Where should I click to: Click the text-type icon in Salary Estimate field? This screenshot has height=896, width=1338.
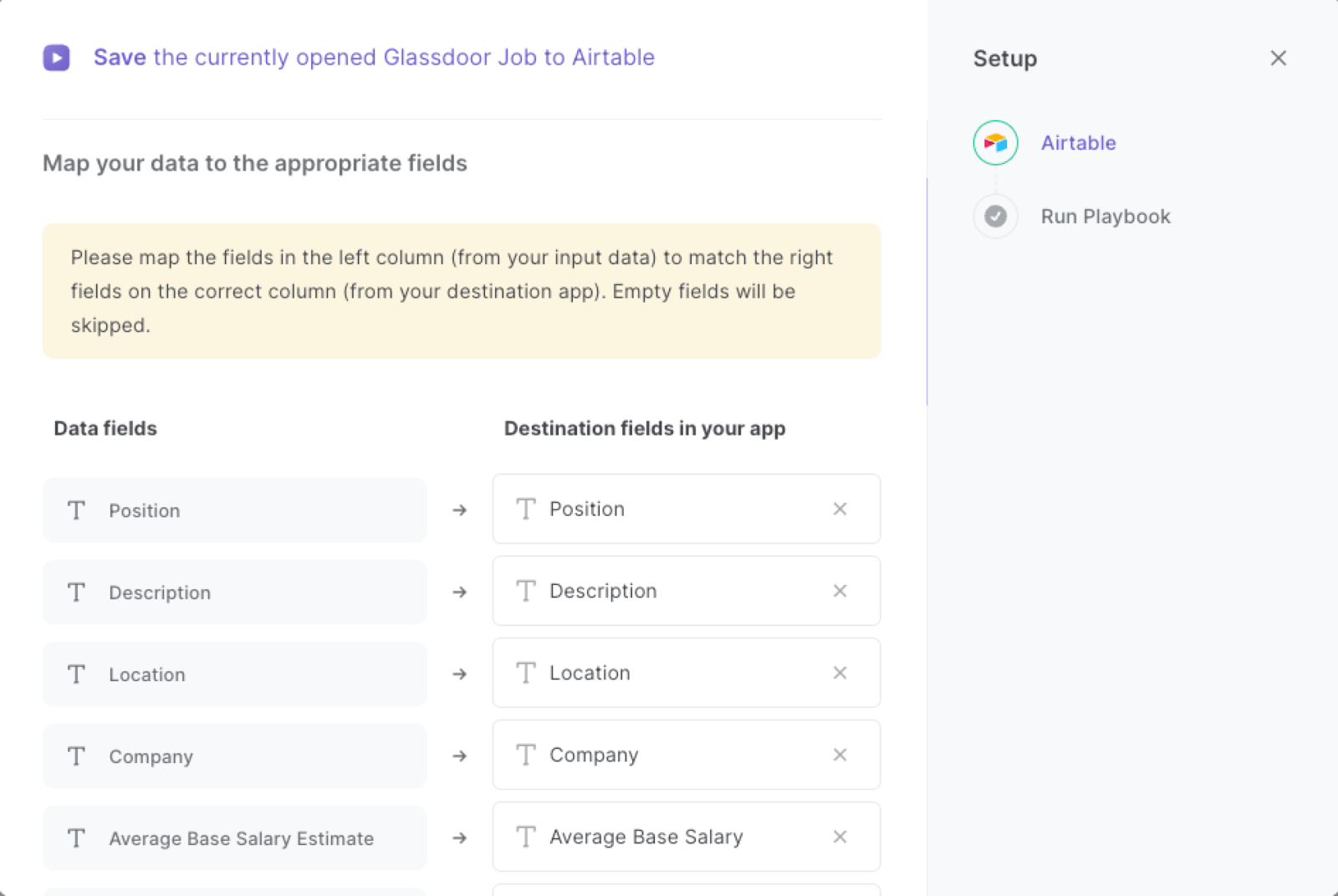click(x=76, y=837)
